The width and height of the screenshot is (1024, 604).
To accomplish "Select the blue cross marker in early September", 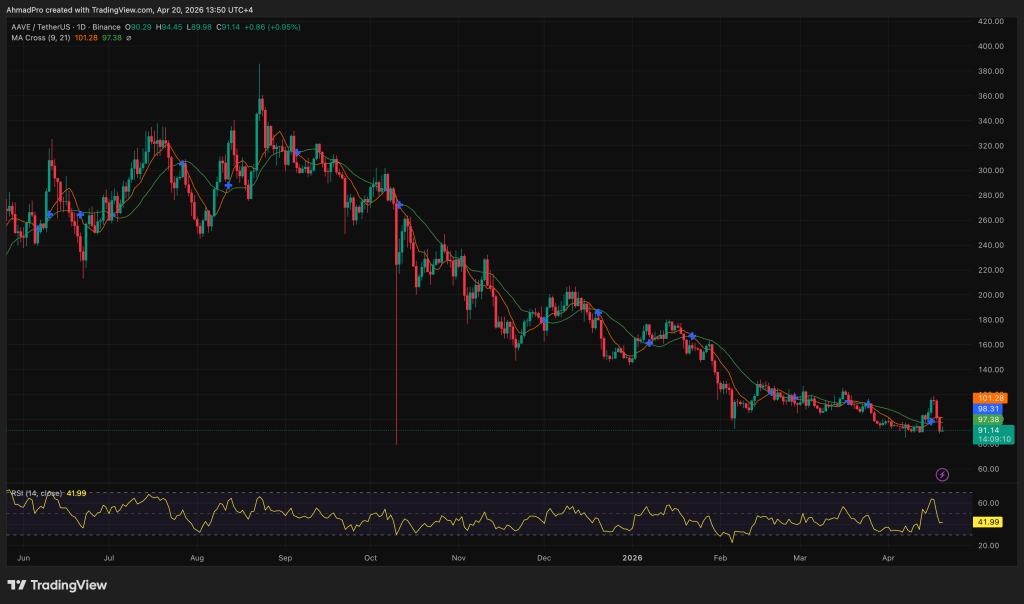I will click(x=296, y=152).
